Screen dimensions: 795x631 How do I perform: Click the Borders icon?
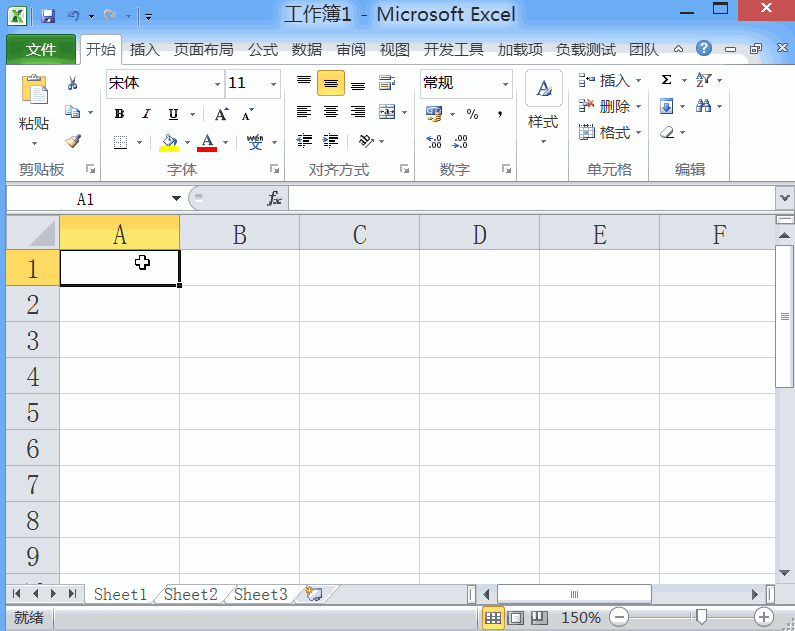point(121,142)
